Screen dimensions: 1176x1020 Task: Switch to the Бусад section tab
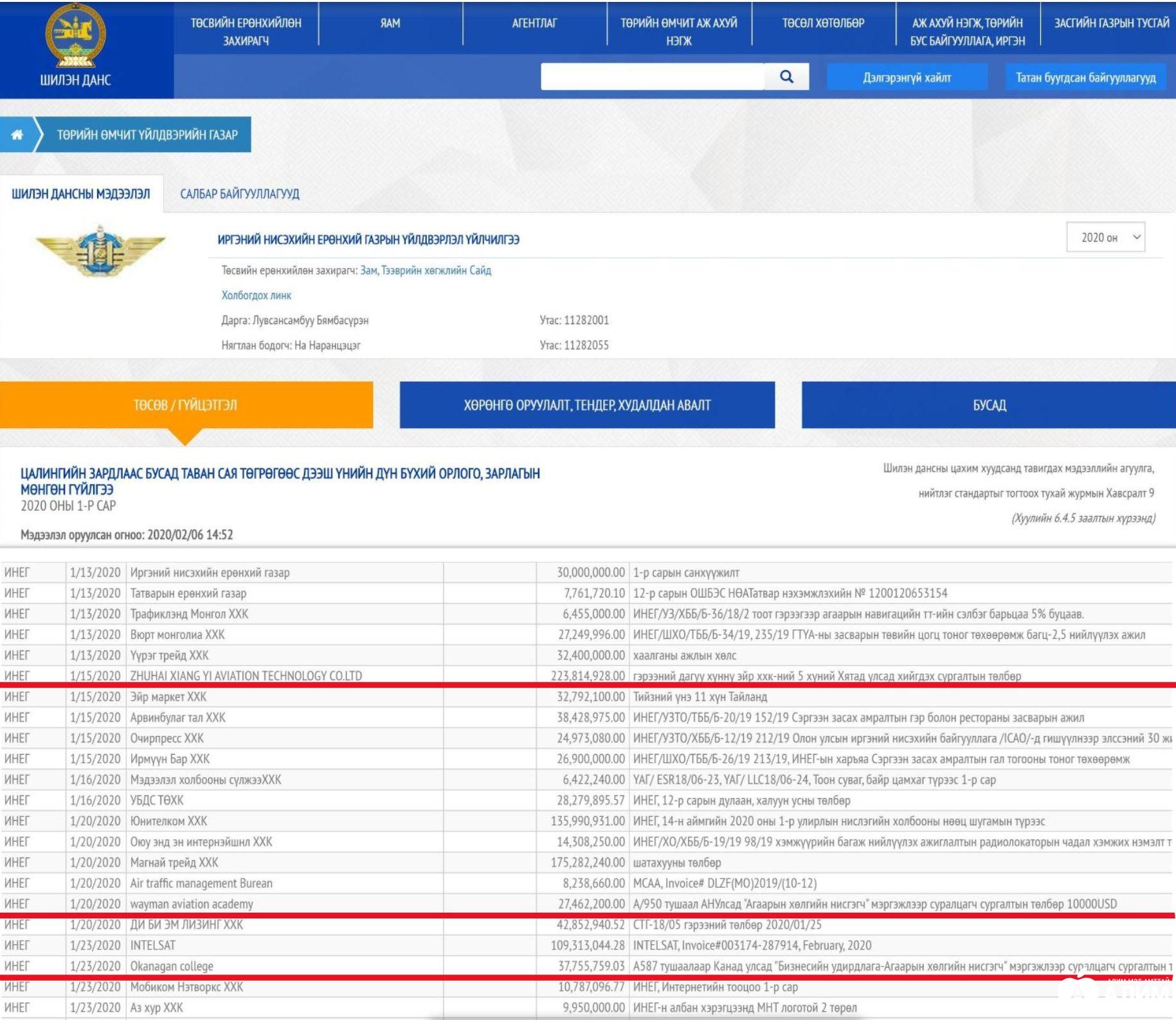989,405
